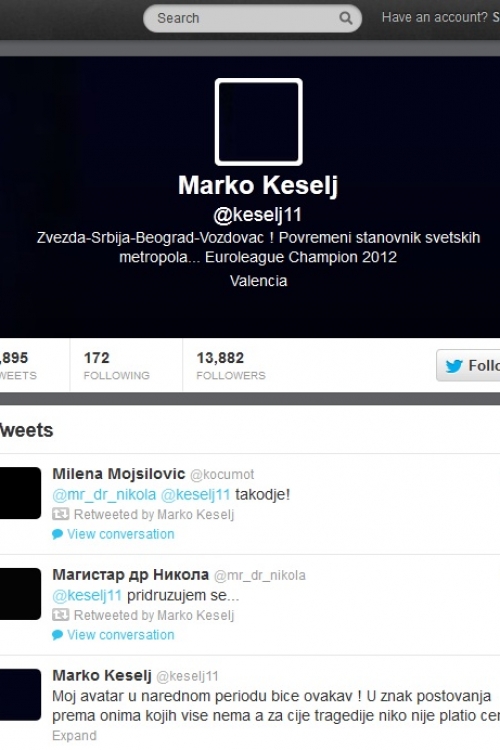View conversation for pridruzujem se tweet
The image size is (500, 750).
121,635
